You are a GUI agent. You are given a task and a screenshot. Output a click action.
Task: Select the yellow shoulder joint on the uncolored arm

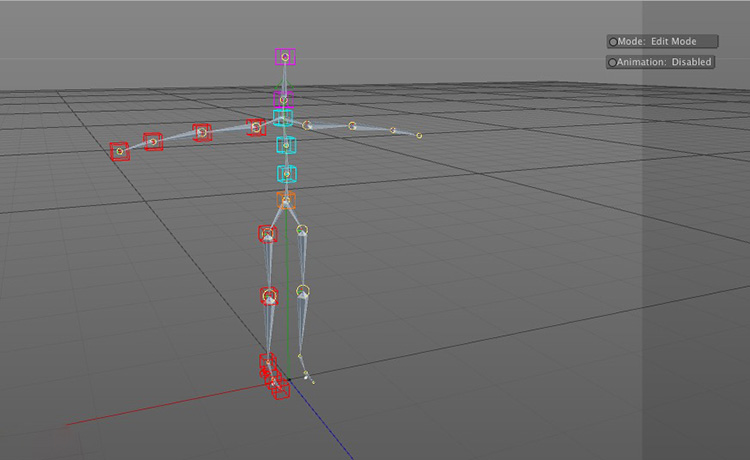307,125
